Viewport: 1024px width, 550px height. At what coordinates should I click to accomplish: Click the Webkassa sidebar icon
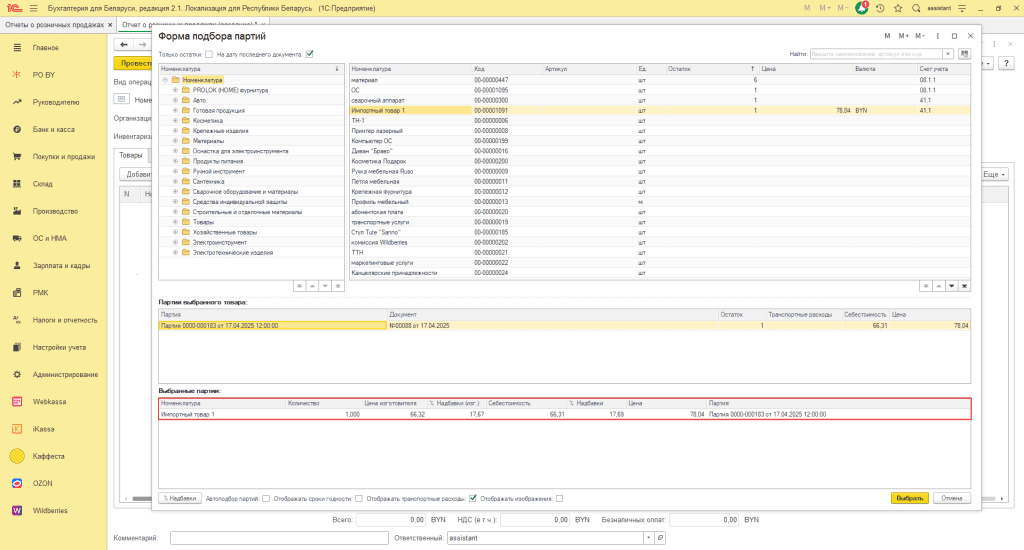coord(17,402)
